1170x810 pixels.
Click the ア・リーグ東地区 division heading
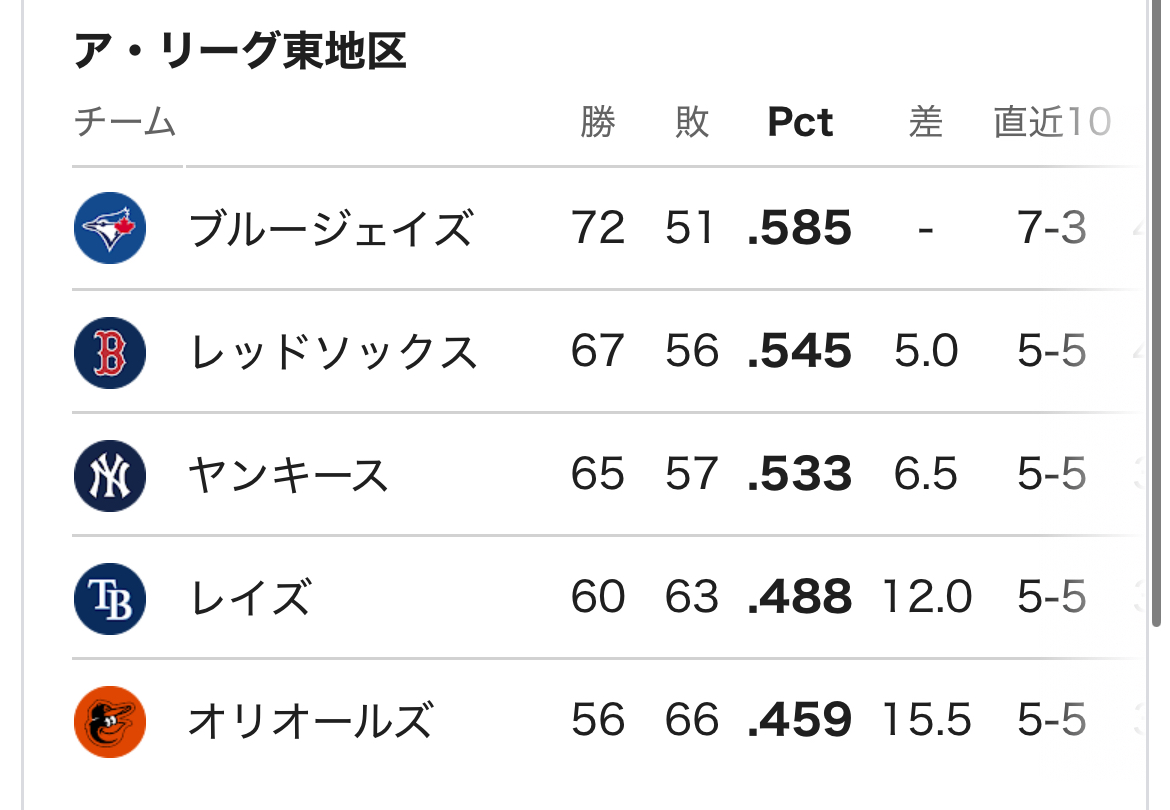tap(240, 52)
